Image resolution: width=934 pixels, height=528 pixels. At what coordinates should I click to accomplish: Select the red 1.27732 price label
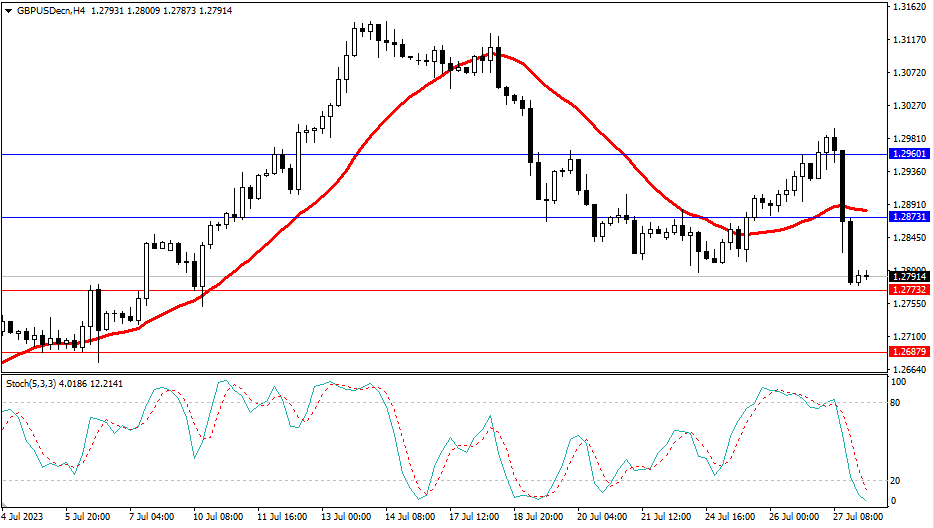(909, 290)
